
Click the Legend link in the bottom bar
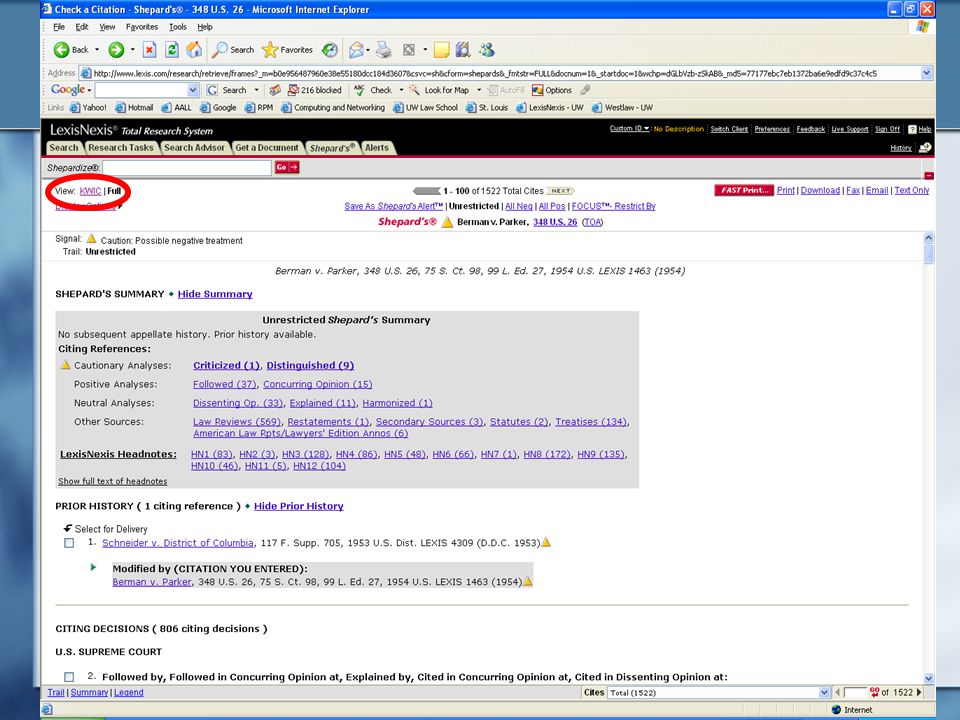129,692
